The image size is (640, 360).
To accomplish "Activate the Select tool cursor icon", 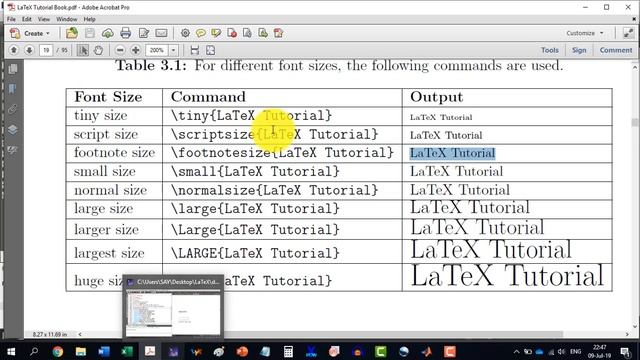I will click(83, 50).
